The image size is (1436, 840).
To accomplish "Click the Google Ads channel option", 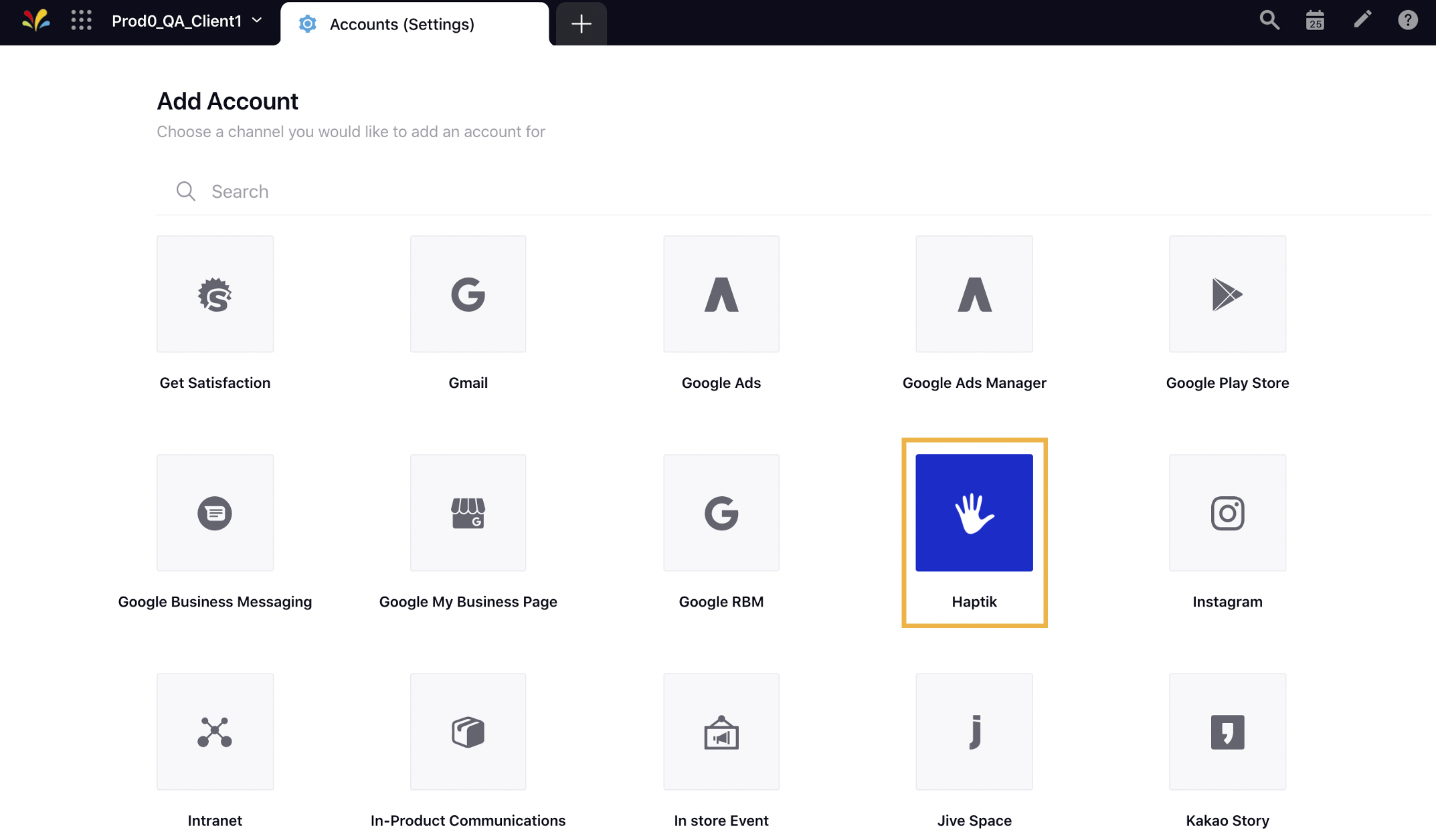I will click(721, 312).
